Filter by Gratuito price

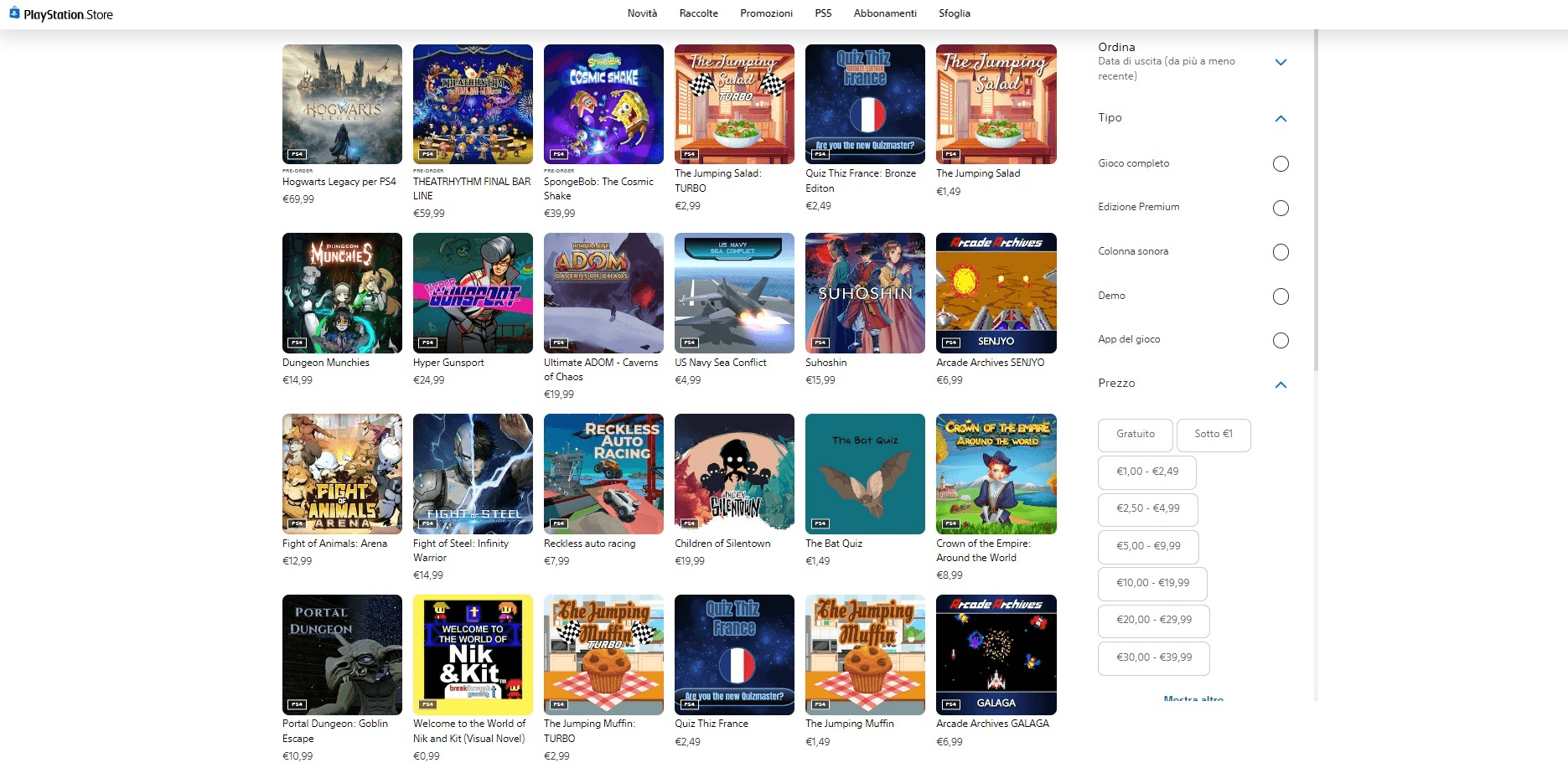(1136, 435)
